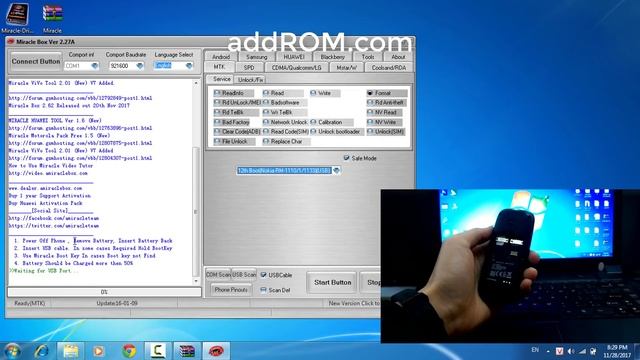The width and height of the screenshot is (640, 360).
Task: Click the COM Scan button
Action: 218,275
